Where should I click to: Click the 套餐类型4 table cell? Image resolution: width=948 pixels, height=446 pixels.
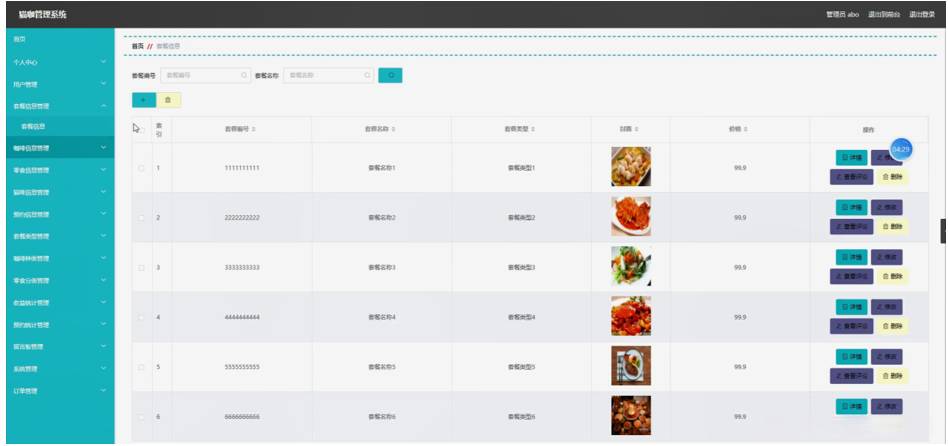521,317
